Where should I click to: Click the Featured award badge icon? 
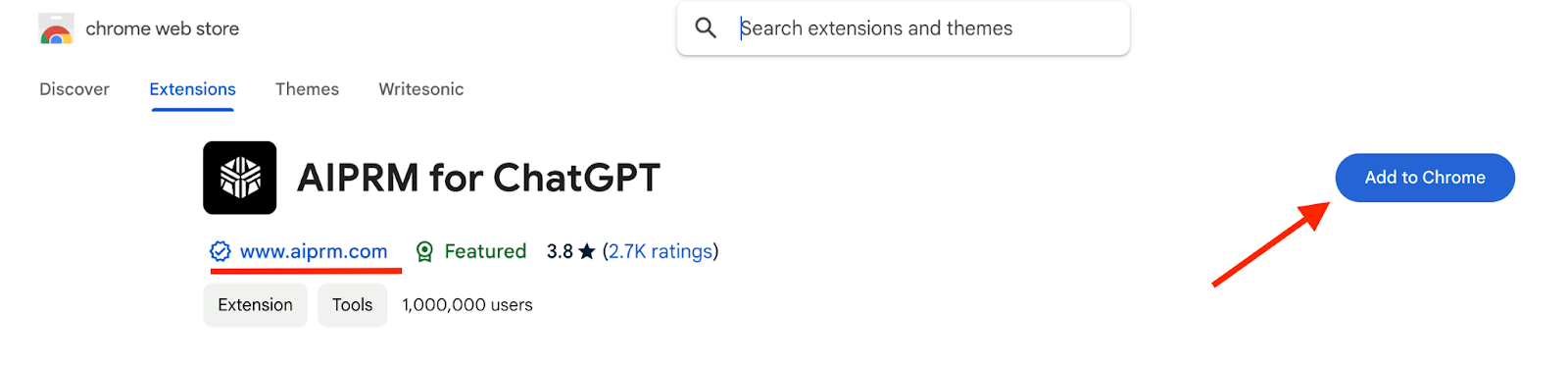pos(424,252)
